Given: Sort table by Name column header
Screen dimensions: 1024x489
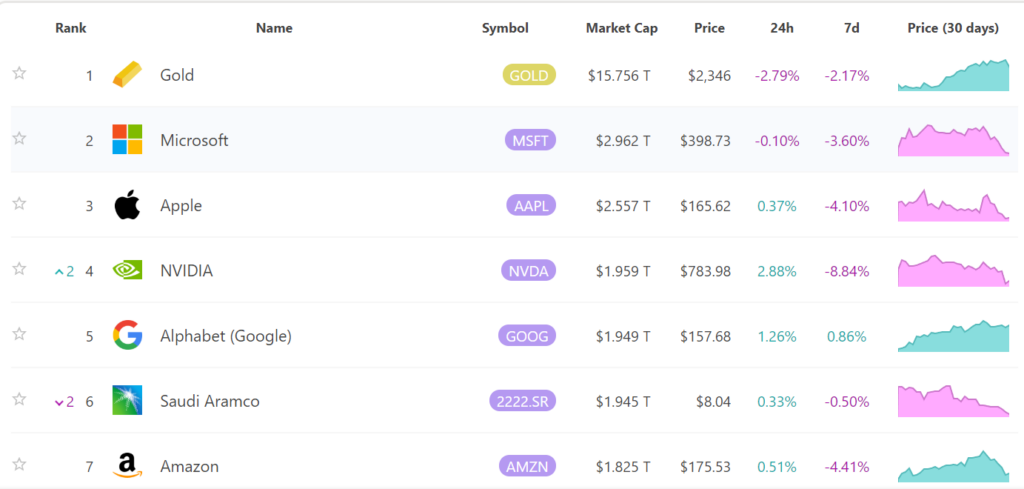Looking at the screenshot, I should [x=274, y=28].
